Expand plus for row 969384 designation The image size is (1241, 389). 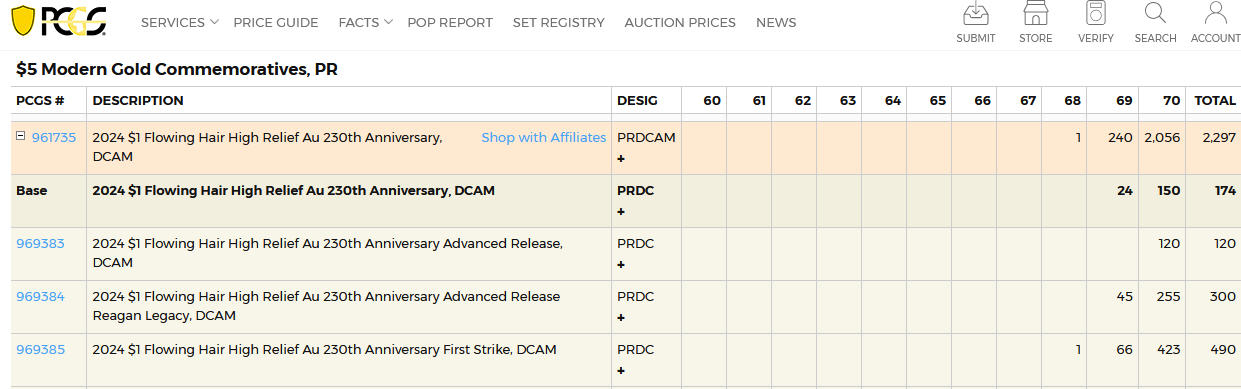pyautogui.click(x=621, y=317)
